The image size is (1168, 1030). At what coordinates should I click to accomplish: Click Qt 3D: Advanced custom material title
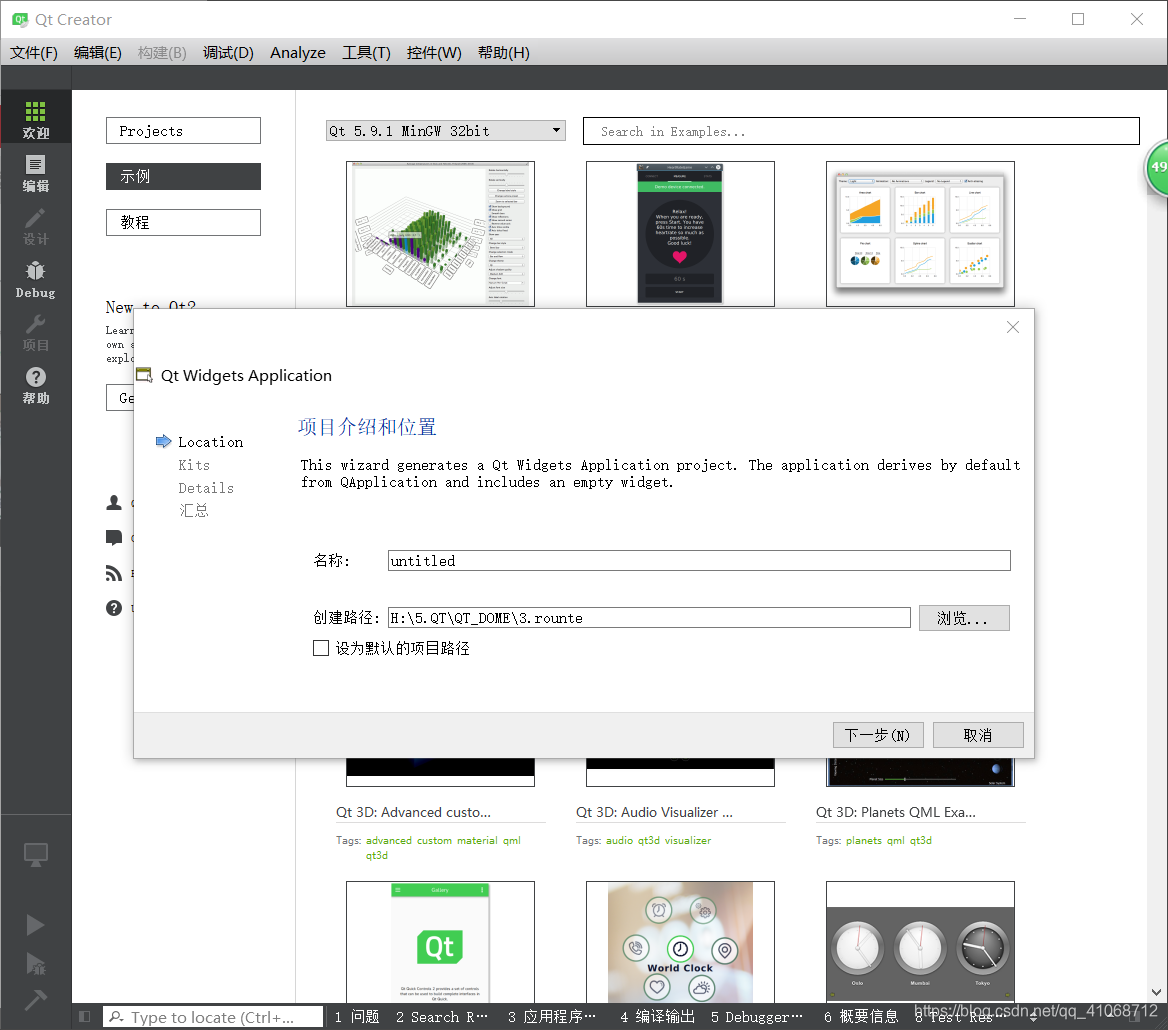click(x=413, y=813)
